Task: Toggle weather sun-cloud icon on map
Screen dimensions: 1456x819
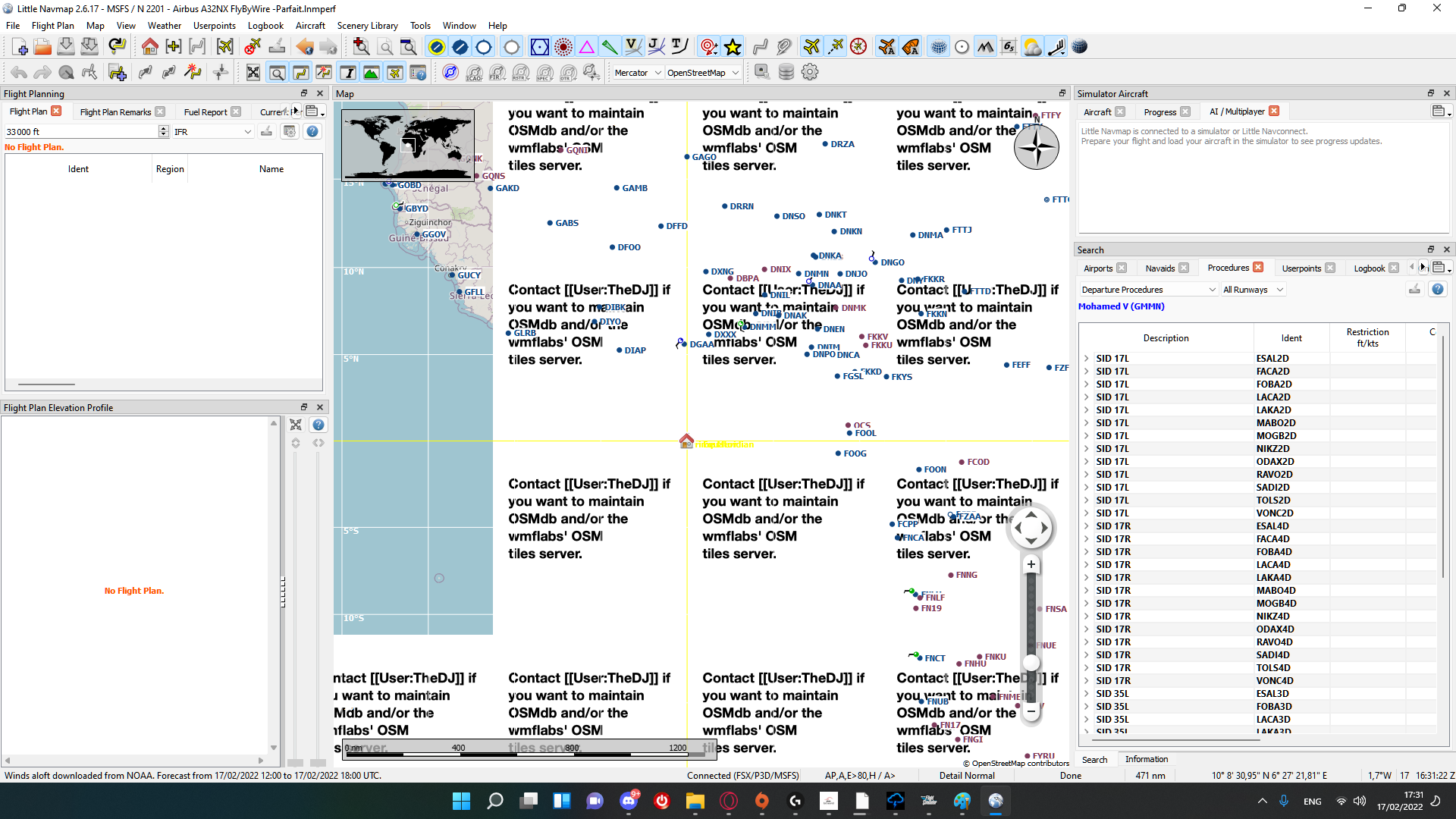Action: [x=1032, y=47]
